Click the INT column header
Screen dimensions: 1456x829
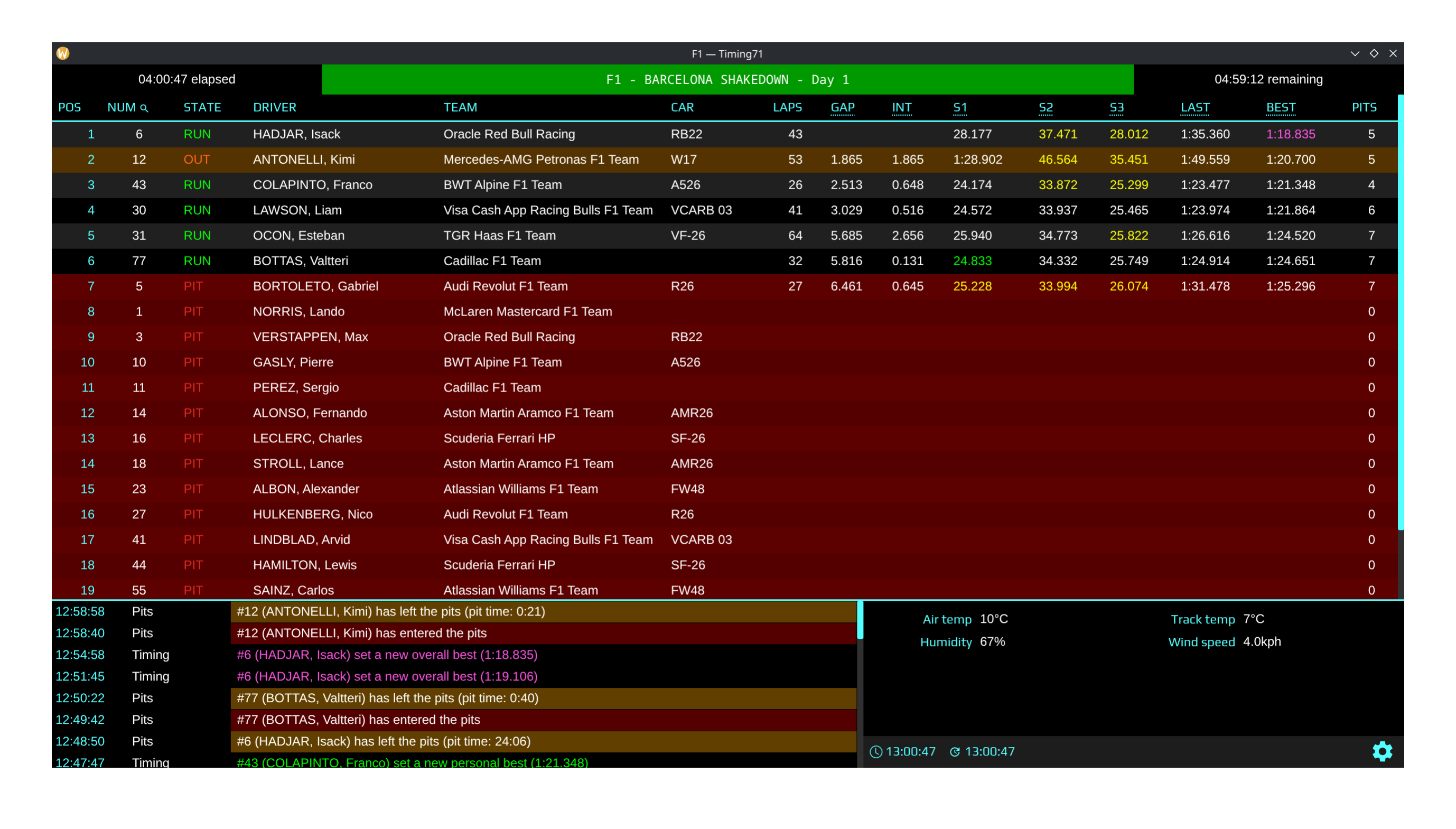tap(901, 108)
